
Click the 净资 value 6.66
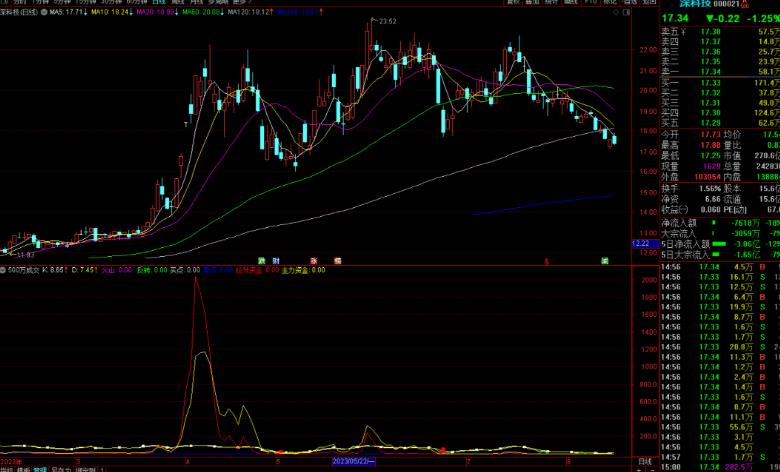pos(713,199)
